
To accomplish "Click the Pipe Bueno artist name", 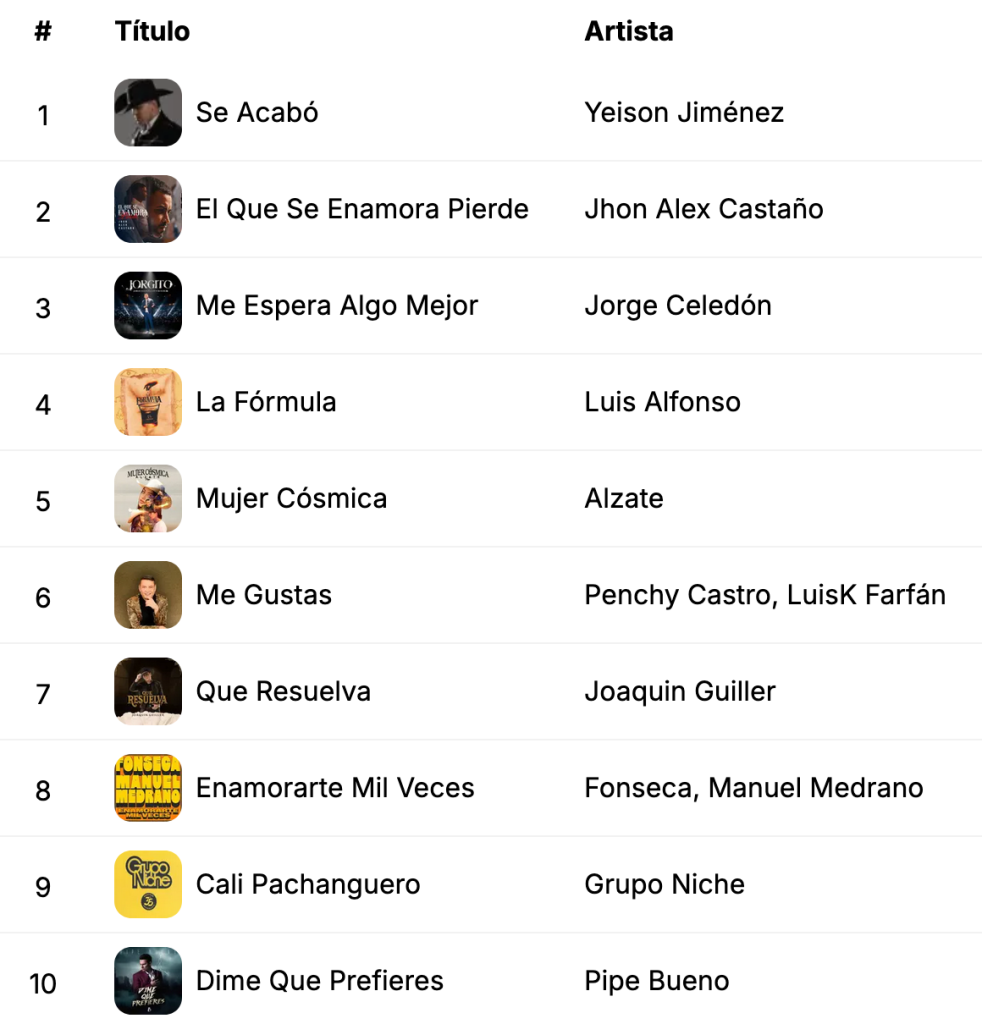I will click(657, 981).
